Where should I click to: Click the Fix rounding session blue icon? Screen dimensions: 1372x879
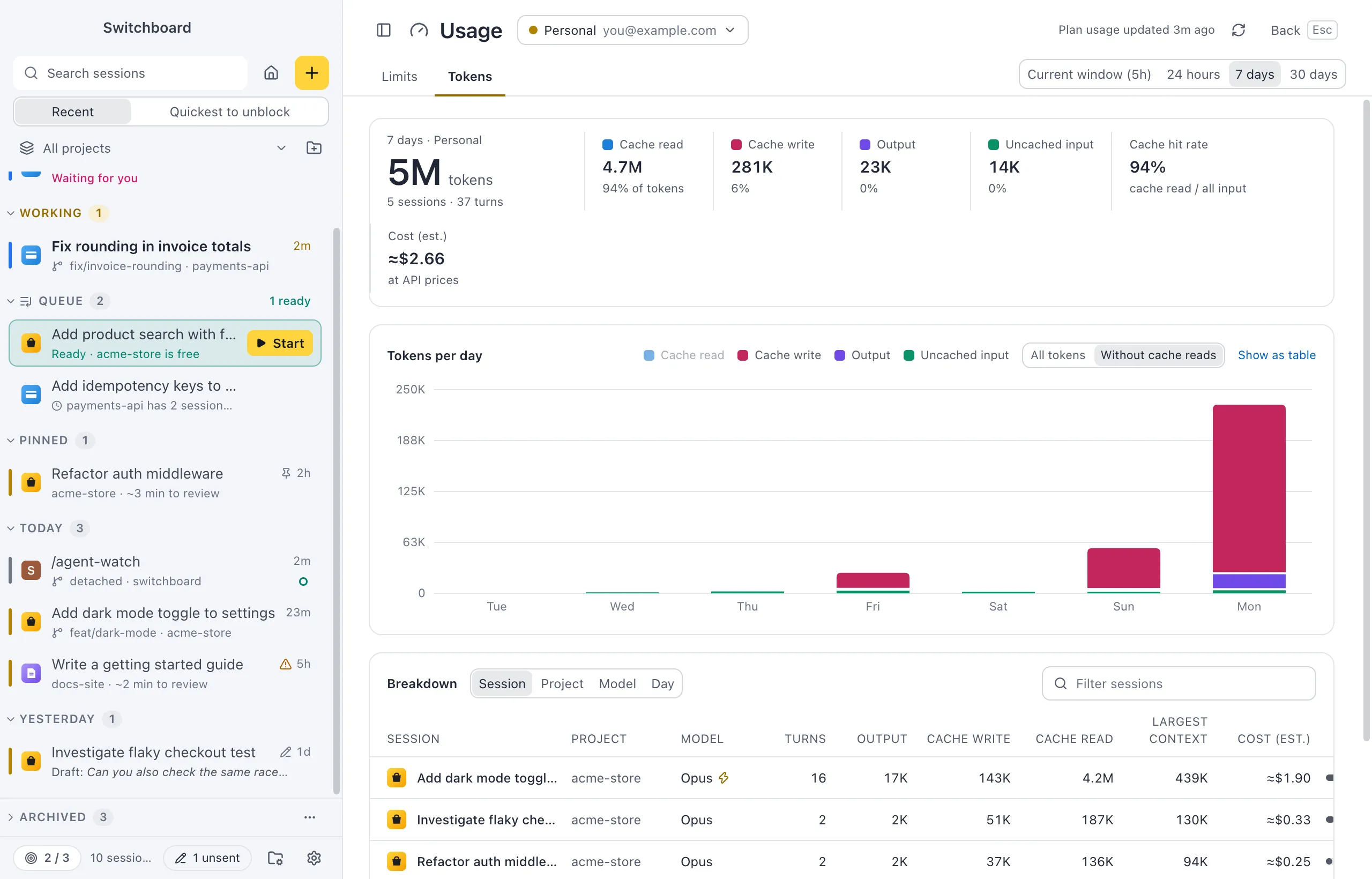click(x=31, y=255)
